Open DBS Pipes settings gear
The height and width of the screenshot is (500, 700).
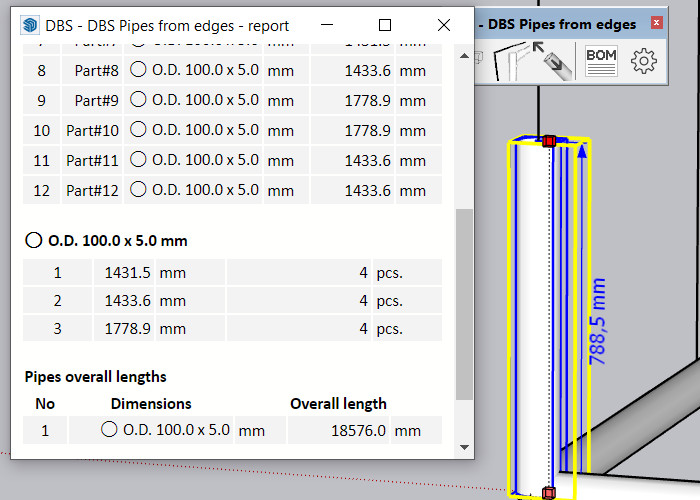click(x=644, y=61)
